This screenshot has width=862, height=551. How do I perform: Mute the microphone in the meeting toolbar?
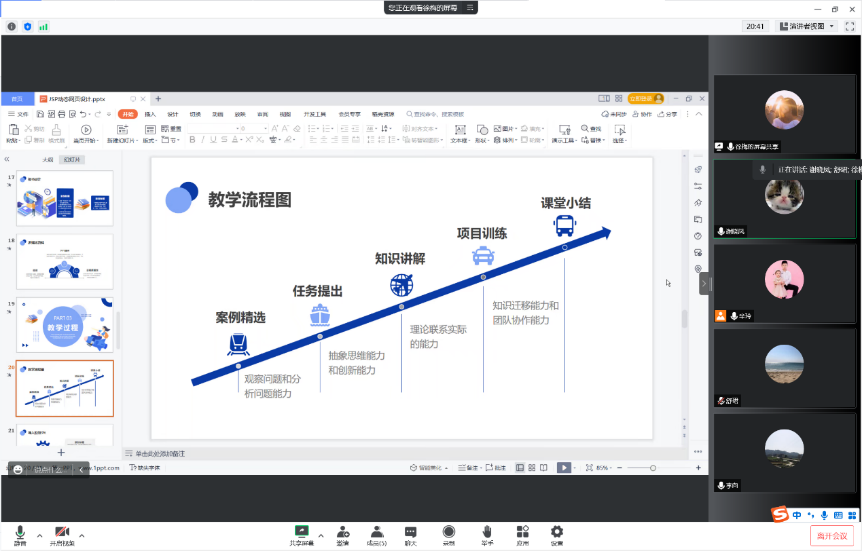(20, 535)
